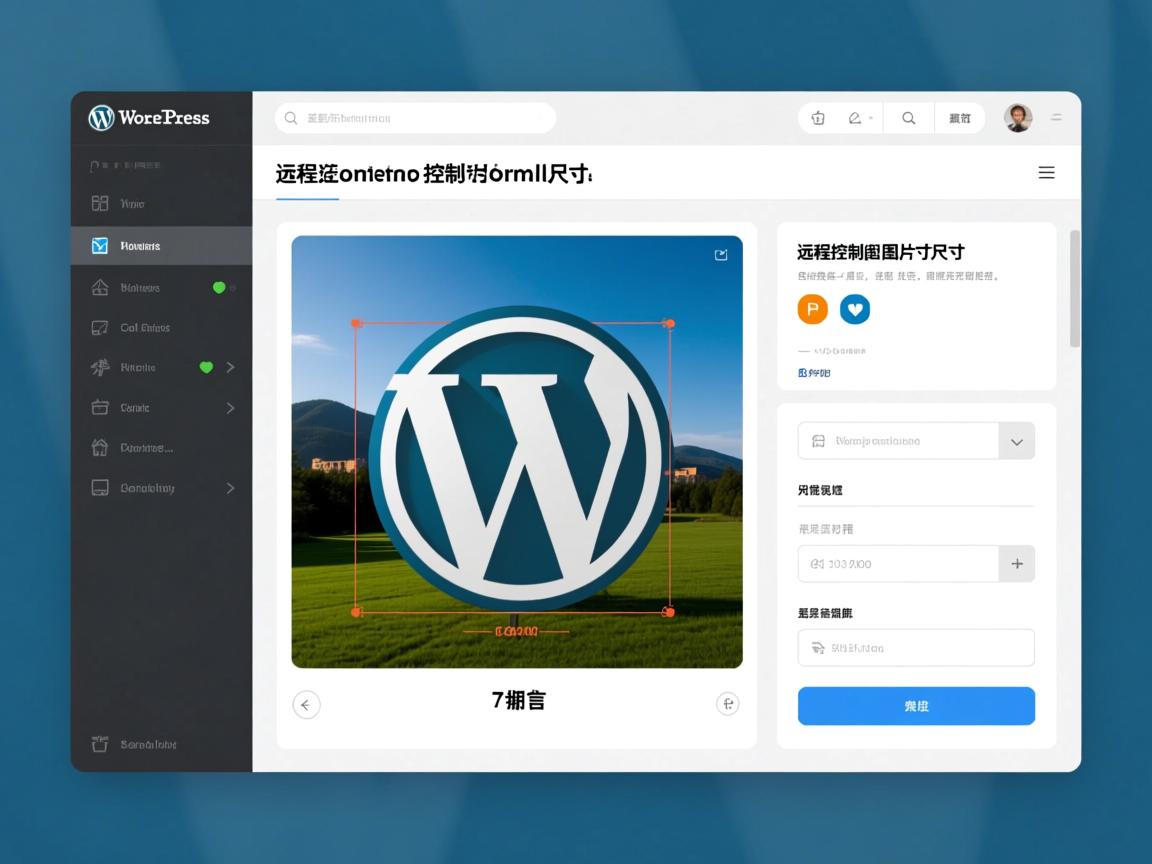Open the hamburger menu above the right panel
Image resolution: width=1152 pixels, height=864 pixels.
[1046, 172]
